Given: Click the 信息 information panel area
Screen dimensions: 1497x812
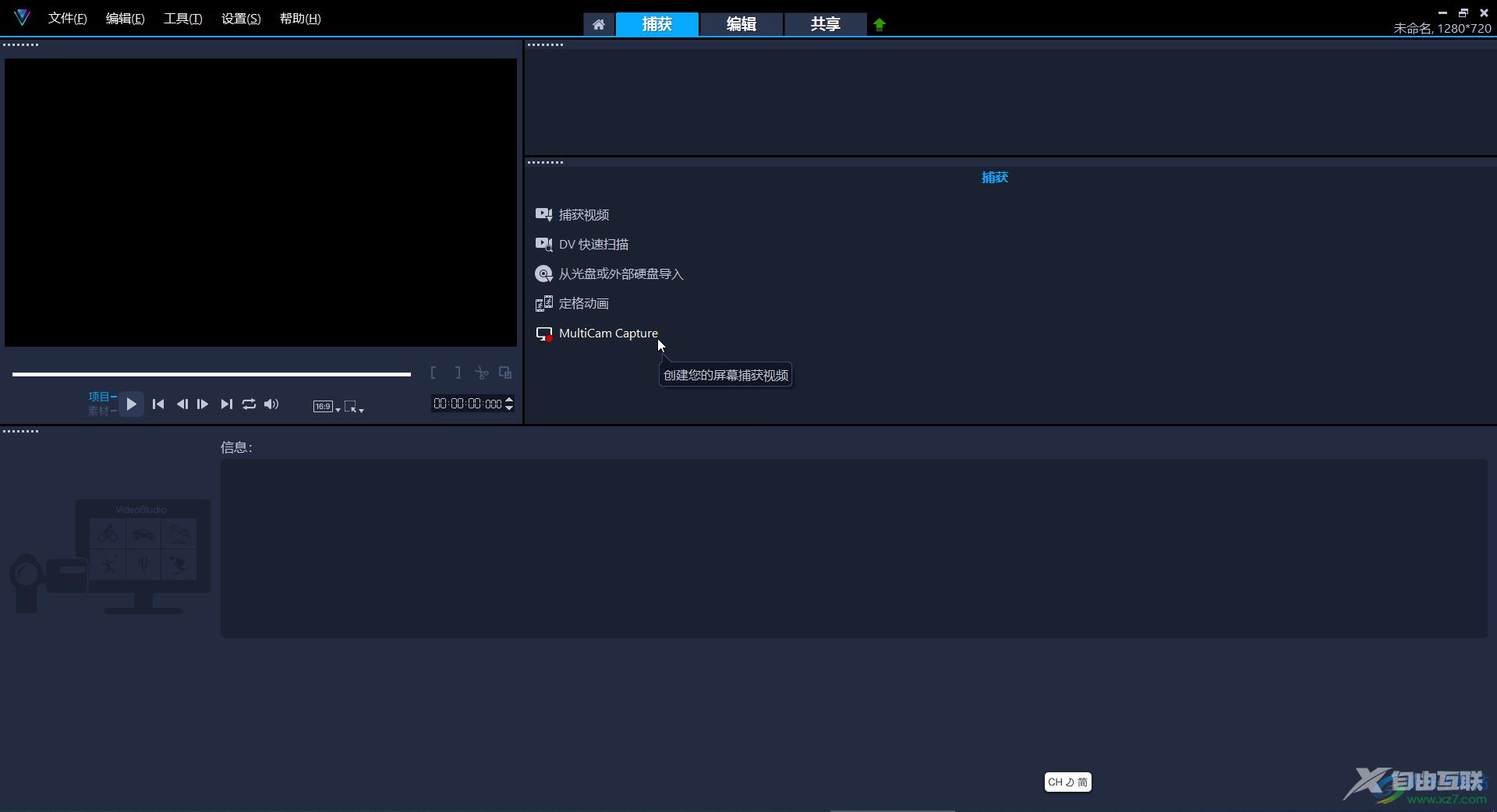Looking at the screenshot, I should click(854, 549).
